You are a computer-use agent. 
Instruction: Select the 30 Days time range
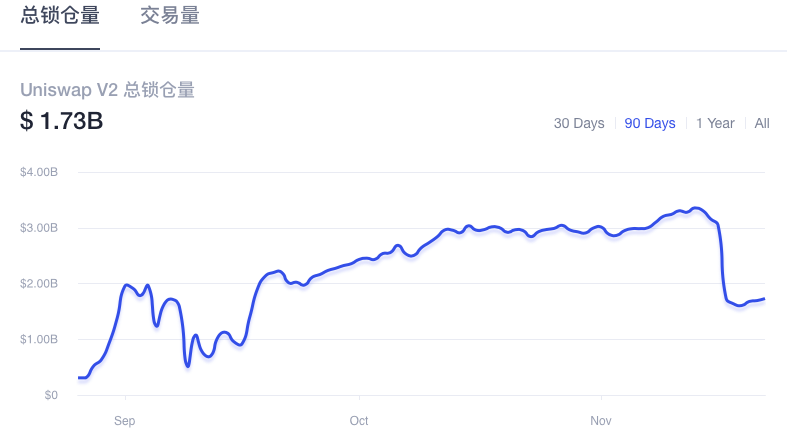(x=579, y=123)
